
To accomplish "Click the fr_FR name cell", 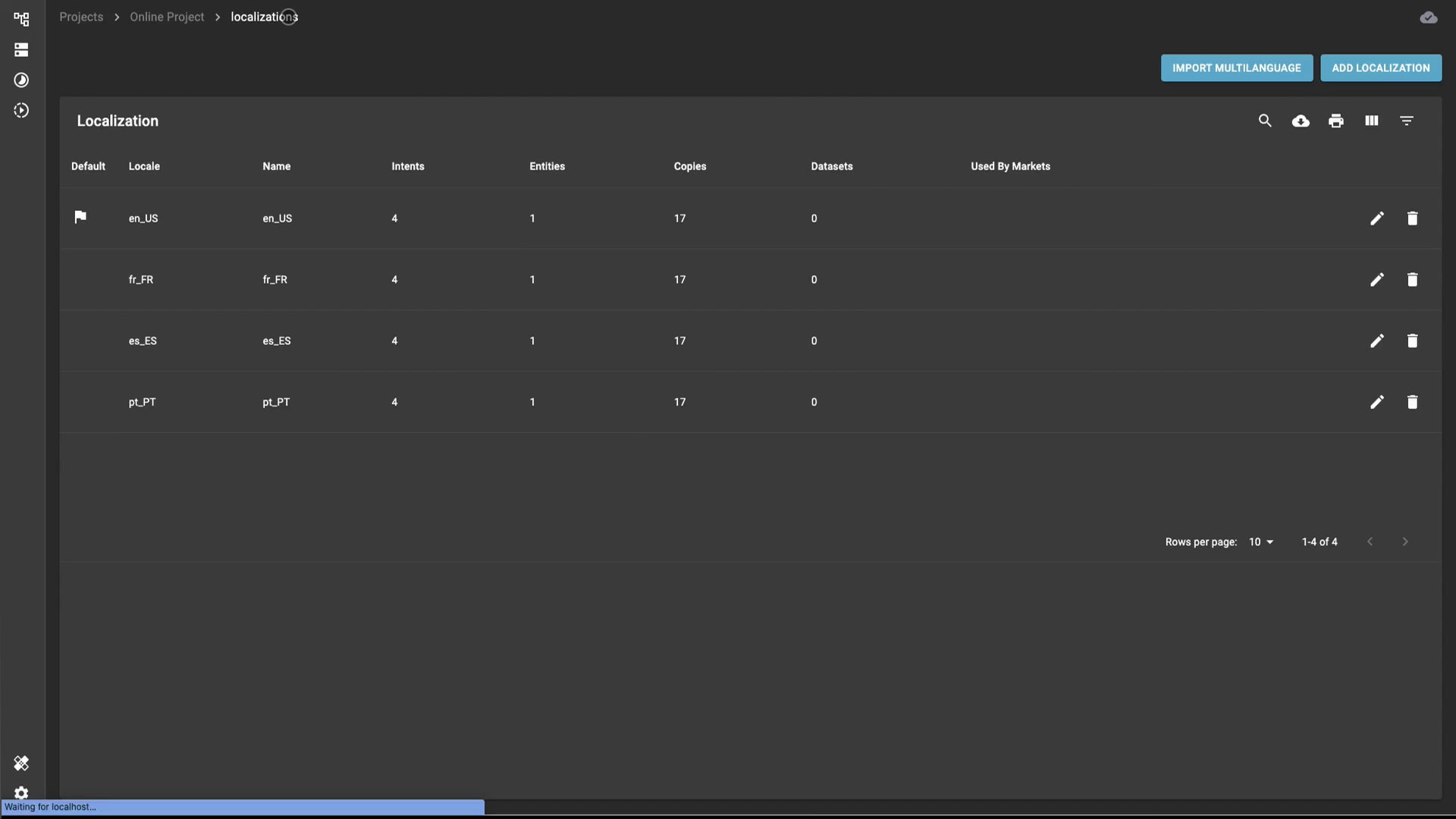I will click(x=275, y=280).
